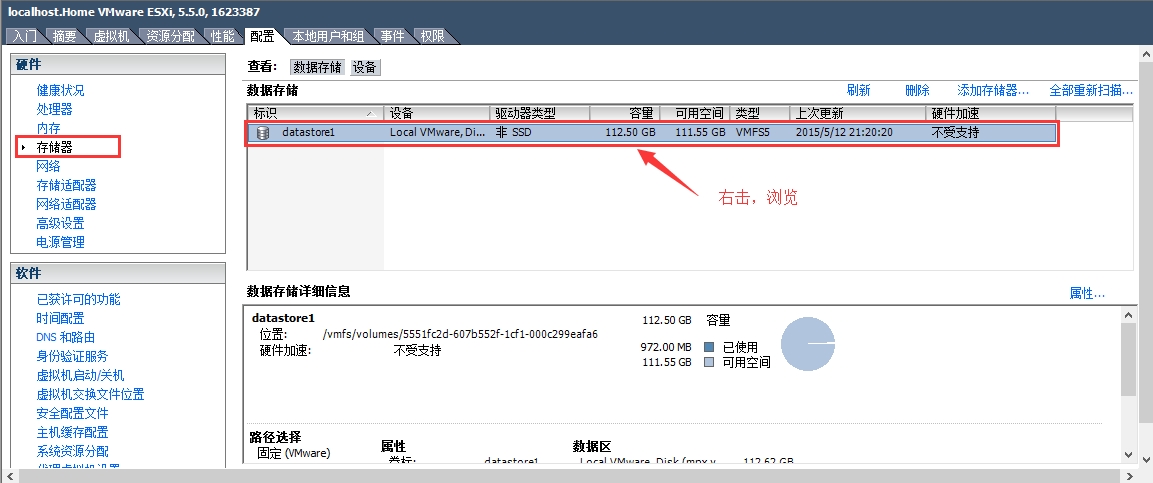Open 网络 hardware settings
1153x483 pixels.
[x=49, y=166]
